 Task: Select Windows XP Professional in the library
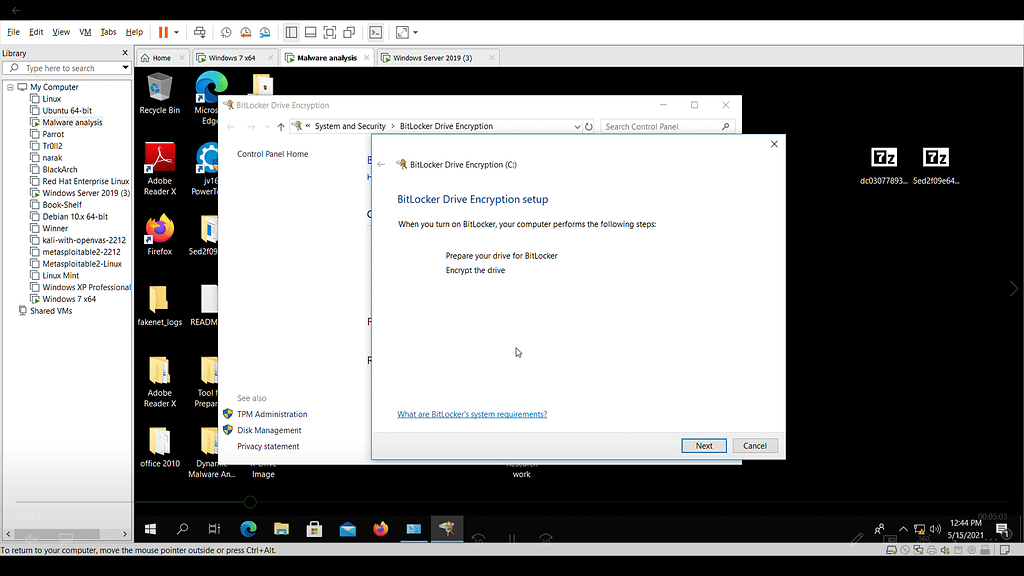[x=86, y=287]
